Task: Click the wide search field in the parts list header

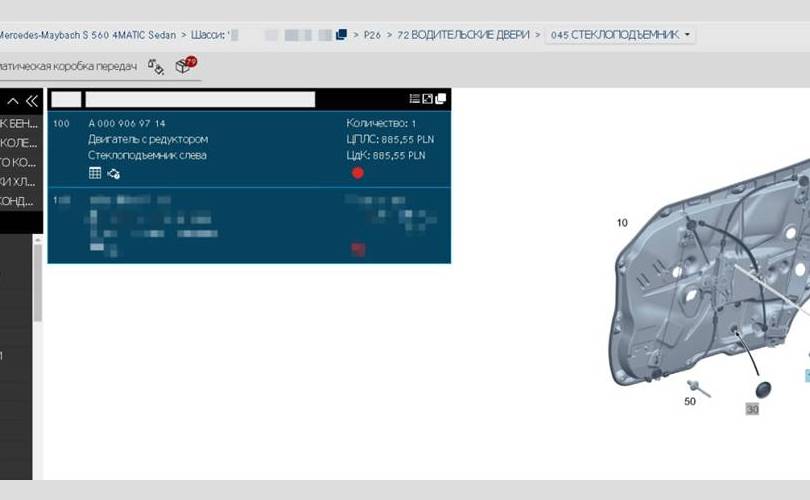Action: [200, 99]
